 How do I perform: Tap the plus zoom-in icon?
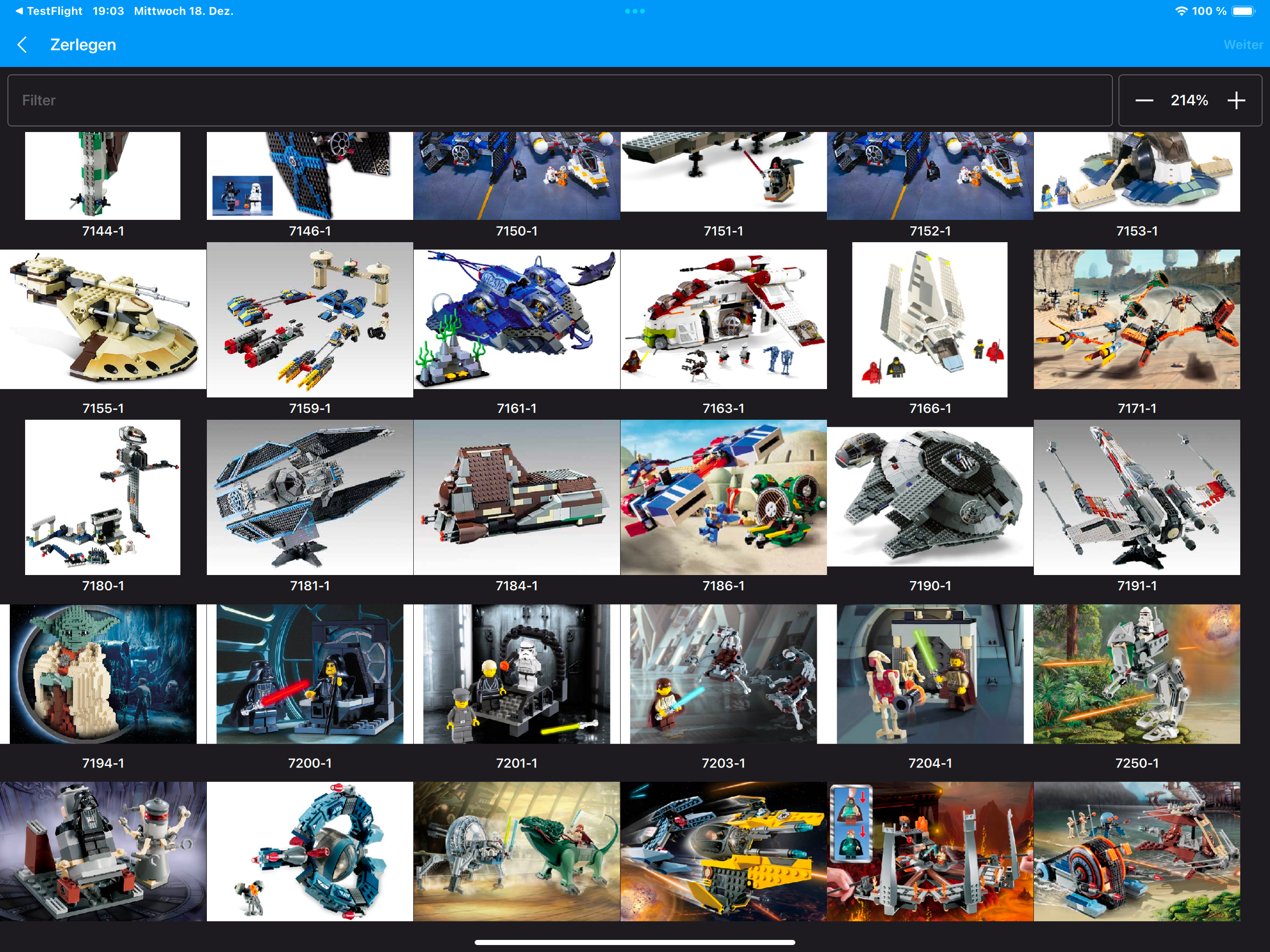[x=1236, y=100]
